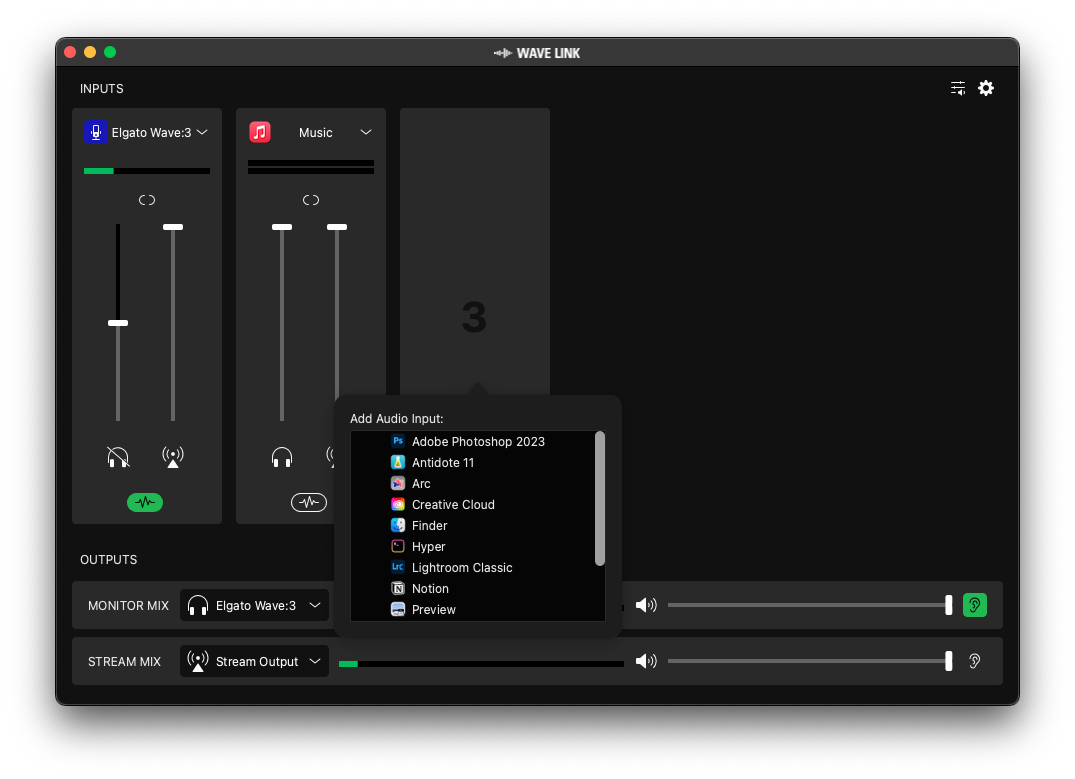Click the Photoshop Ps icon in list
Screen dimensions: 1075x779
click(x=398, y=442)
